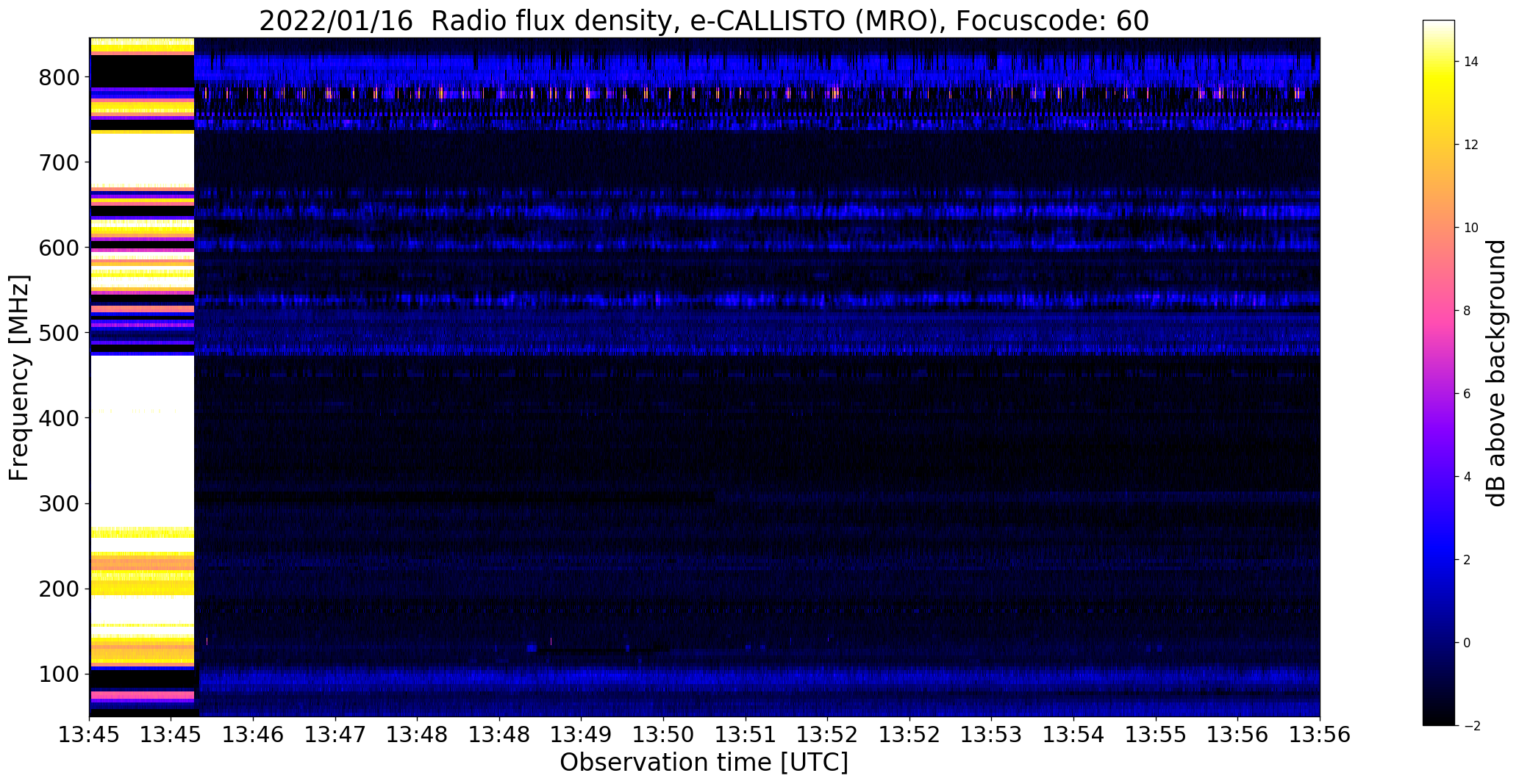The width and height of the screenshot is (1519, 784).
Task: Select the 800 frequency tick label
Action: pos(57,77)
